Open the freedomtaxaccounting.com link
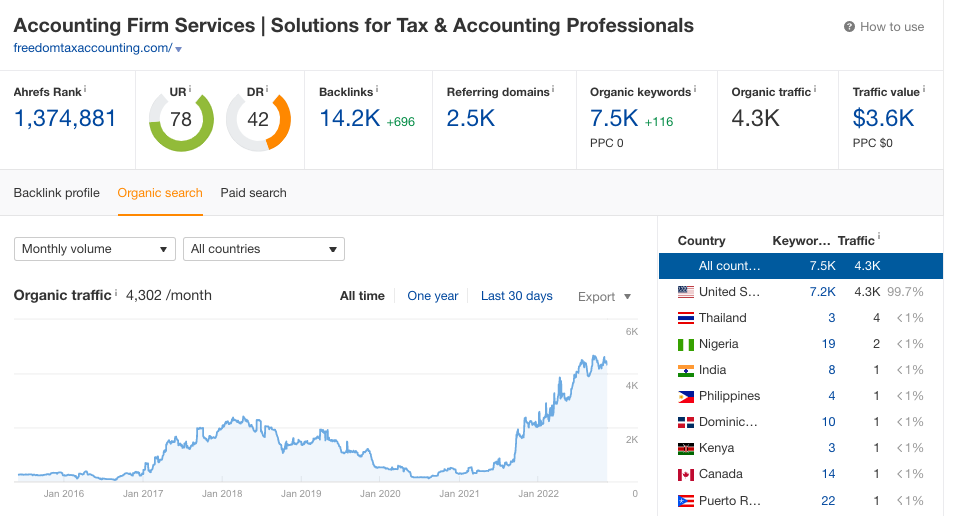Viewport: 953px width, 516px height. [x=93, y=48]
